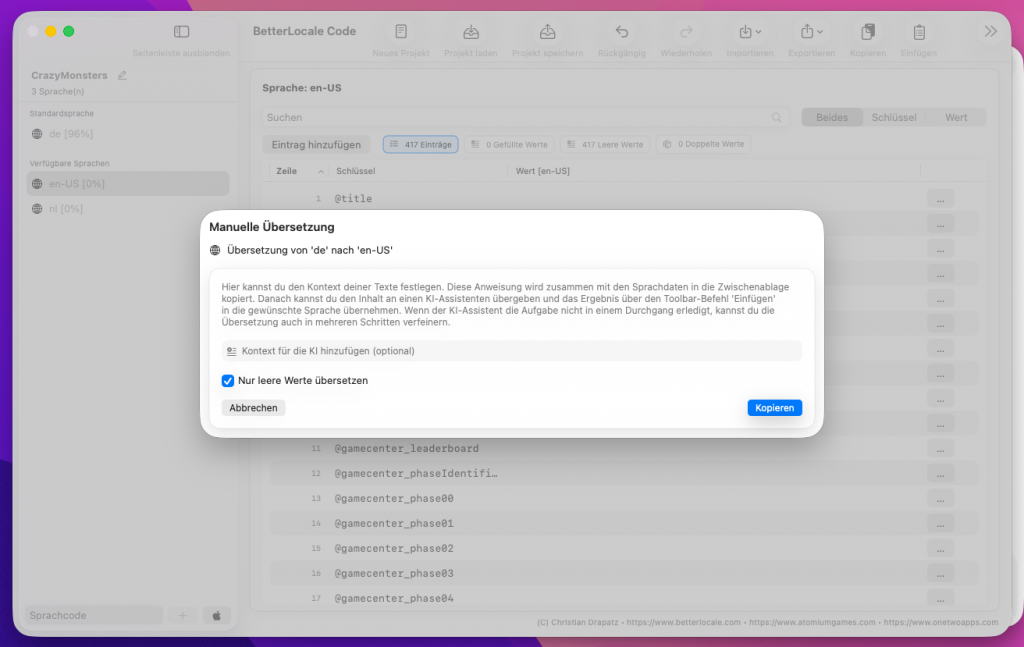Open the Exportieren dropdown menu

[x=811, y=32]
